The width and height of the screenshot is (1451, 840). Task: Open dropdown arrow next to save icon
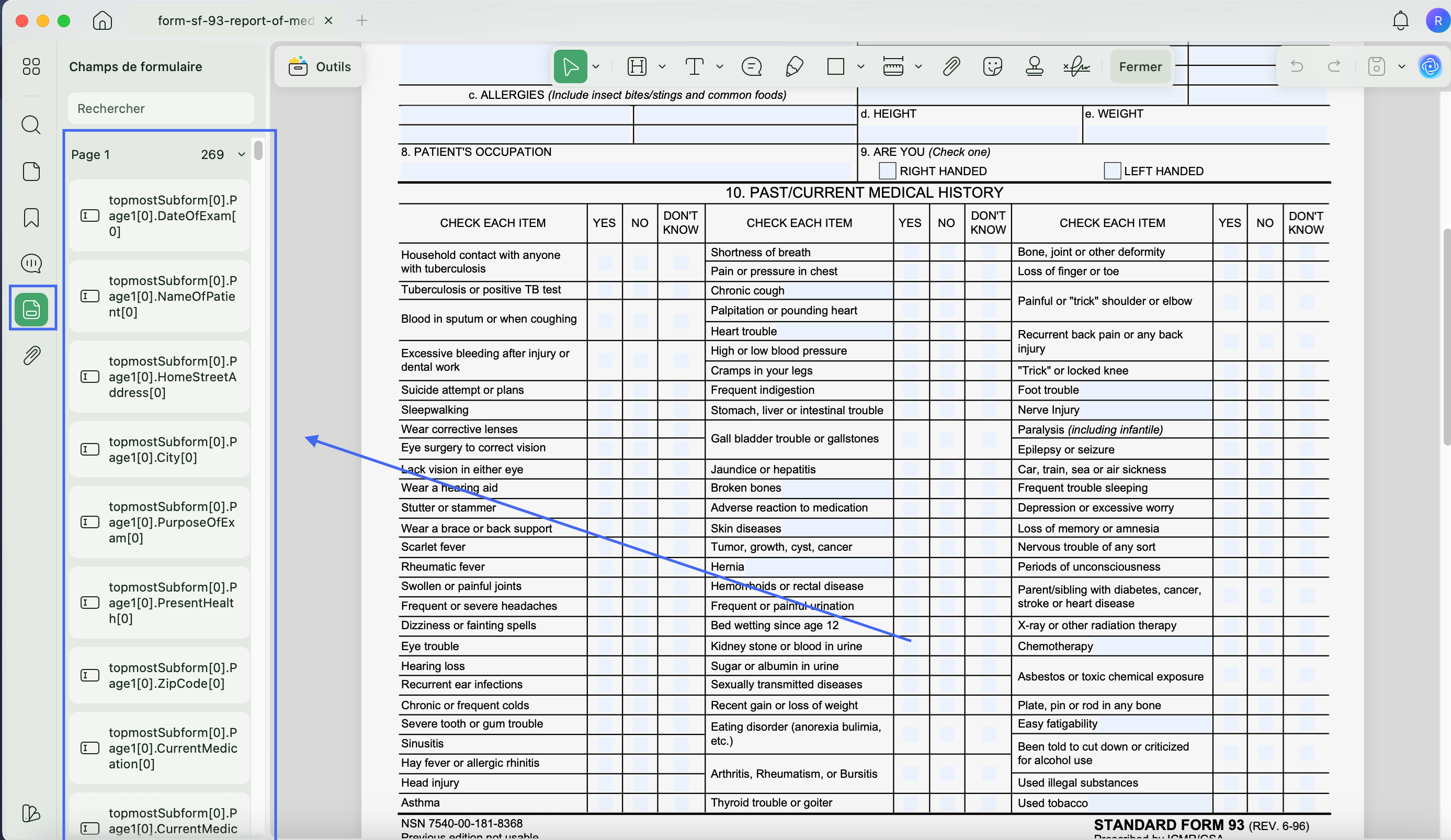pyautogui.click(x=1401, y=66)
